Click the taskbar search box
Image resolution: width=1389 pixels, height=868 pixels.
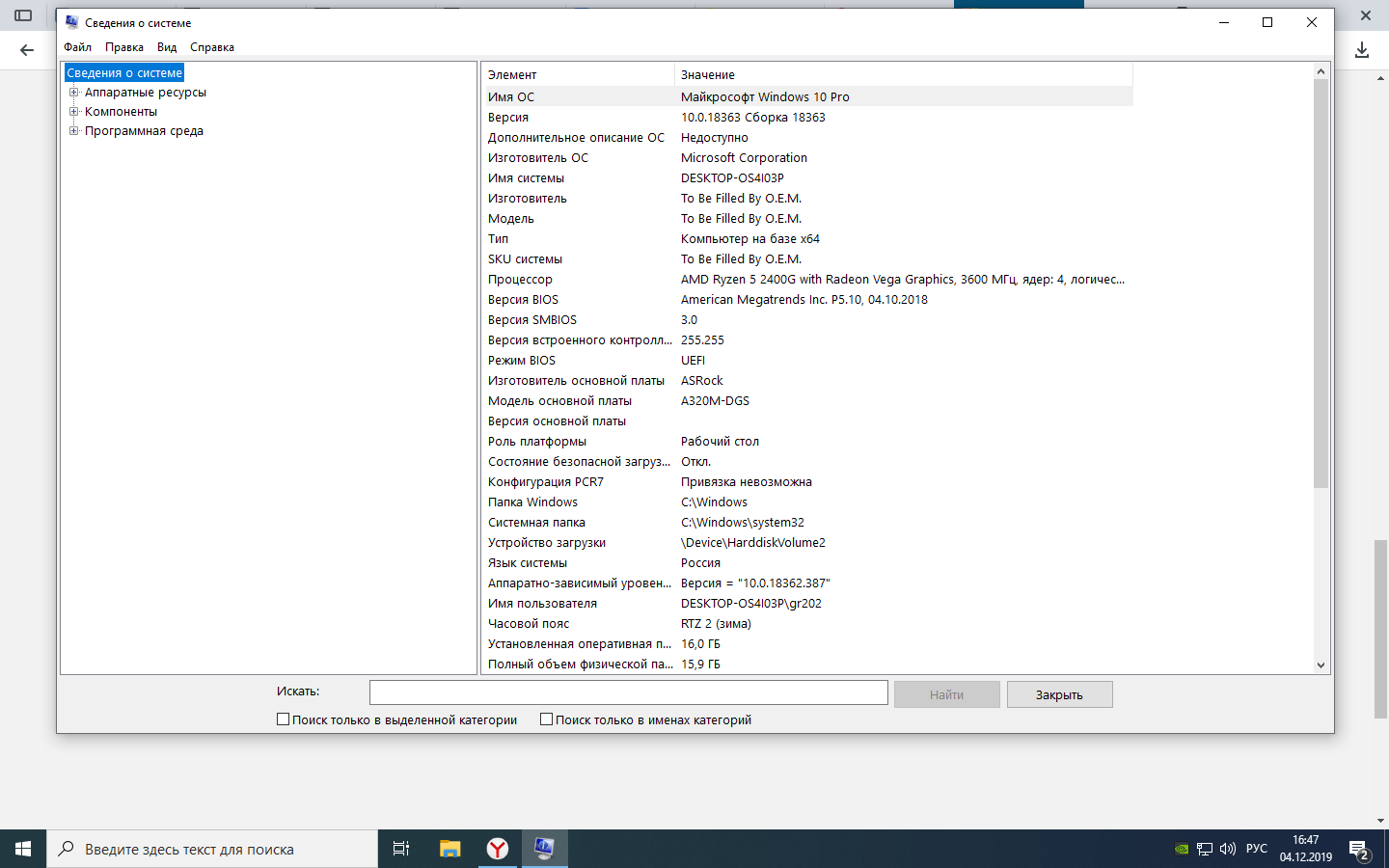coord(212,849)
